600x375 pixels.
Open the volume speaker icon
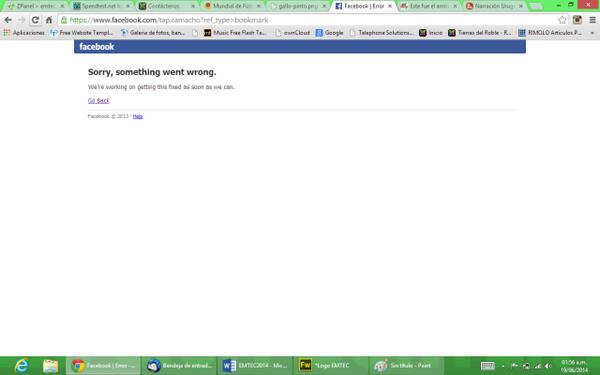pos(548,366)
